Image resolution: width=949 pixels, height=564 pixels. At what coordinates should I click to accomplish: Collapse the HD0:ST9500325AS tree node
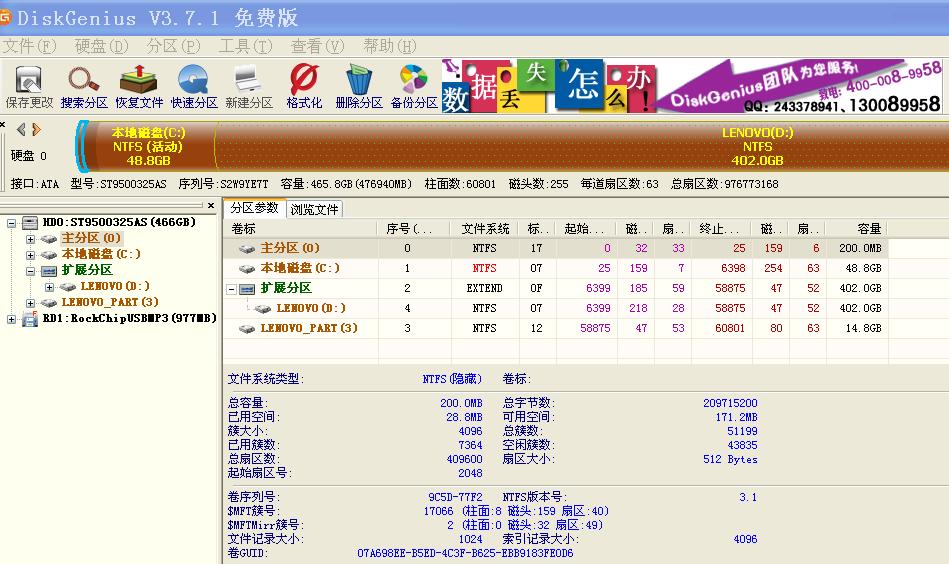(x=11, y=223)
